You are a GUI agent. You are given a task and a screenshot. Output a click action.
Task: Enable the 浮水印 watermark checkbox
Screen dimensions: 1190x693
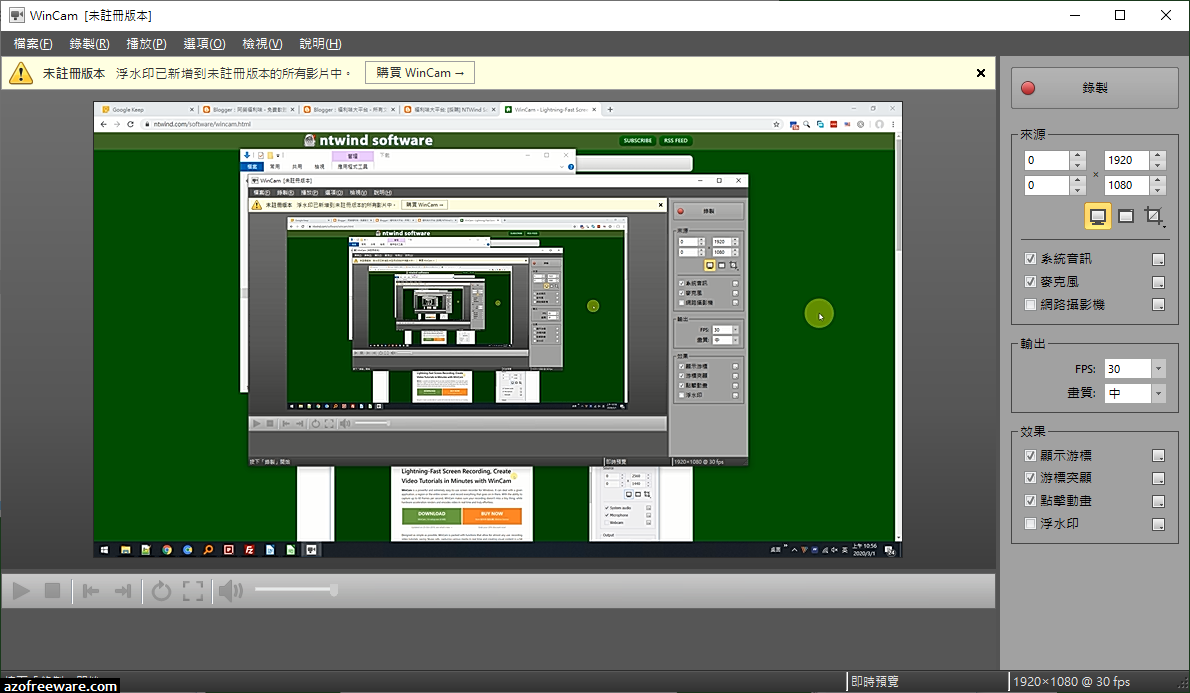pos(1031,522)
